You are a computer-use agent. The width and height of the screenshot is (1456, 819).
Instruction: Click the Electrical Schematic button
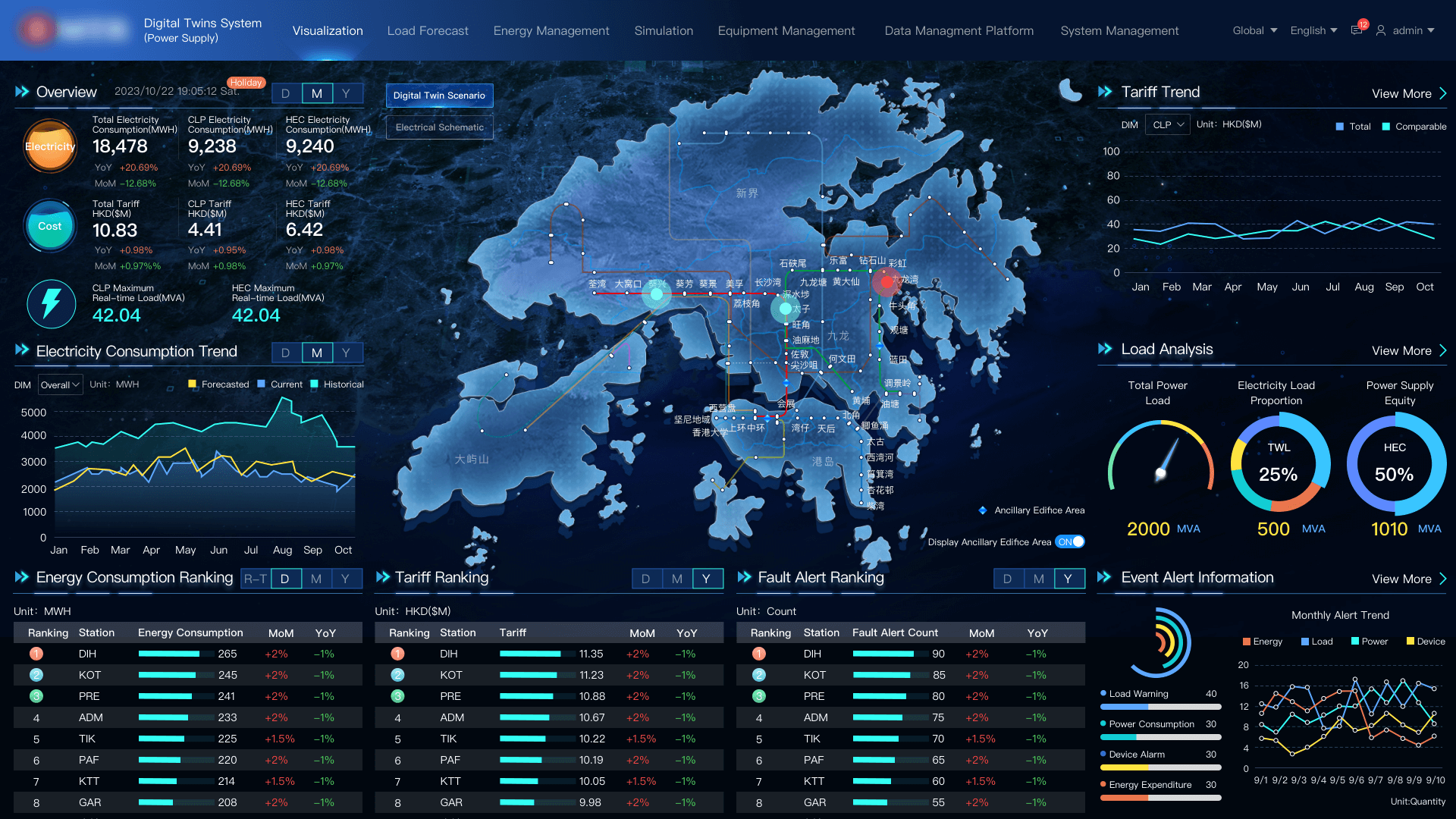click(x=439, y=127)
